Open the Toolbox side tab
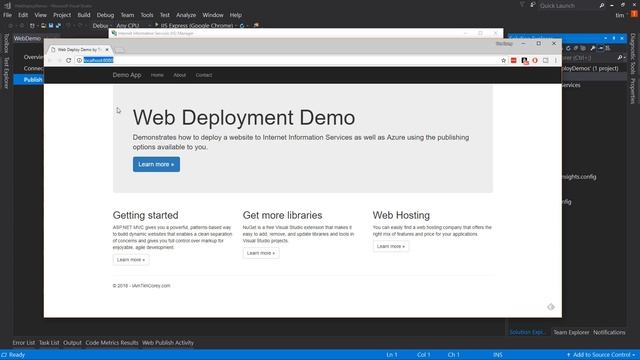Image resolution: width=640 pixels, height=360 pixels. tap(6, 43)
